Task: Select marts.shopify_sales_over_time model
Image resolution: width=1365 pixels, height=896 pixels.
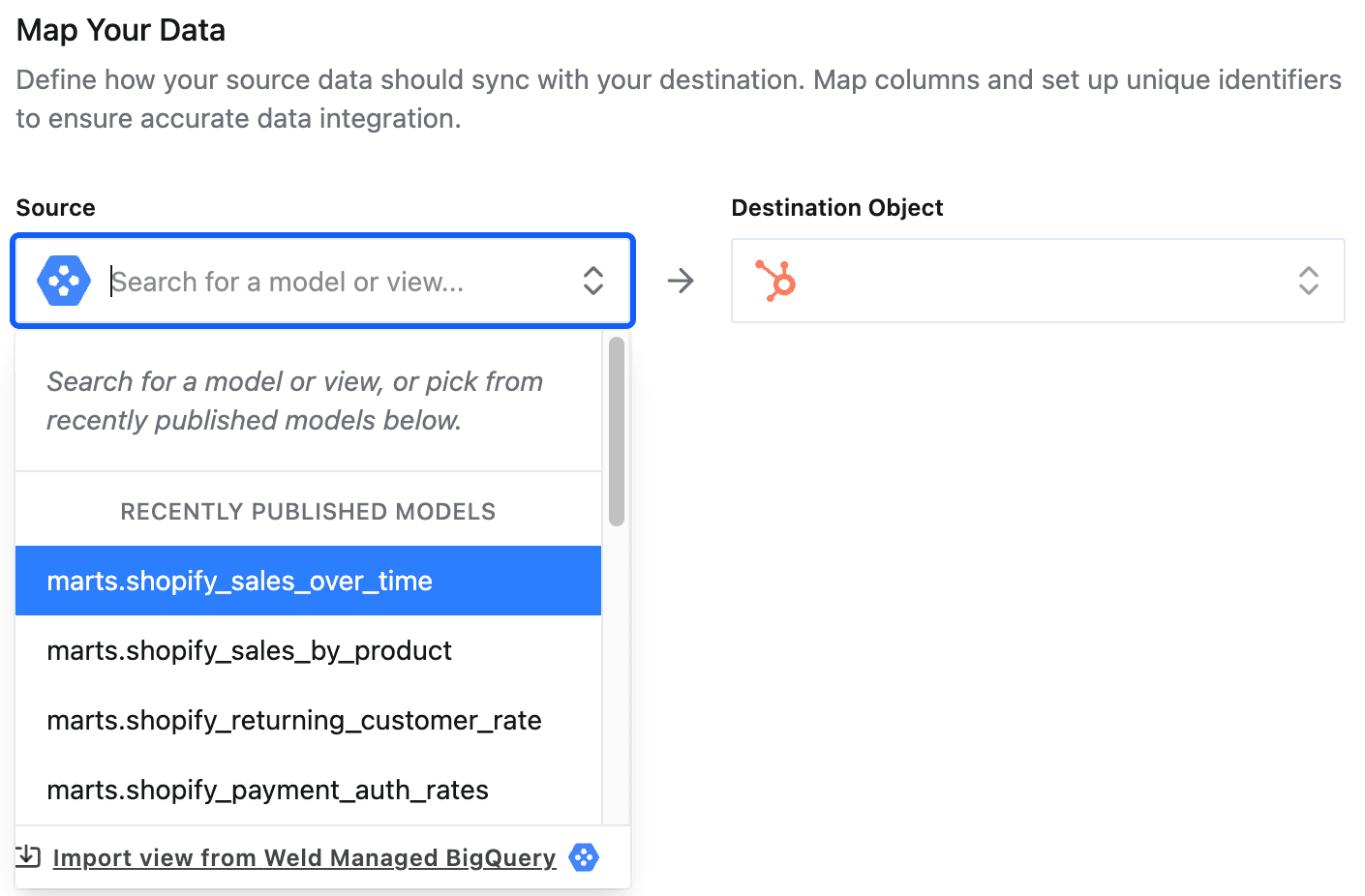Action: tap(308, 581)
